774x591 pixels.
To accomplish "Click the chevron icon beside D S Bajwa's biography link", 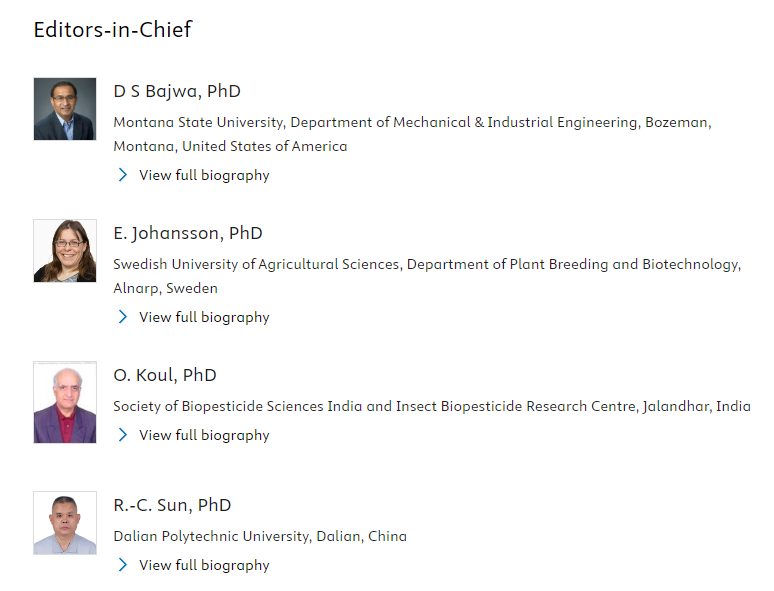I will [122, 175].
